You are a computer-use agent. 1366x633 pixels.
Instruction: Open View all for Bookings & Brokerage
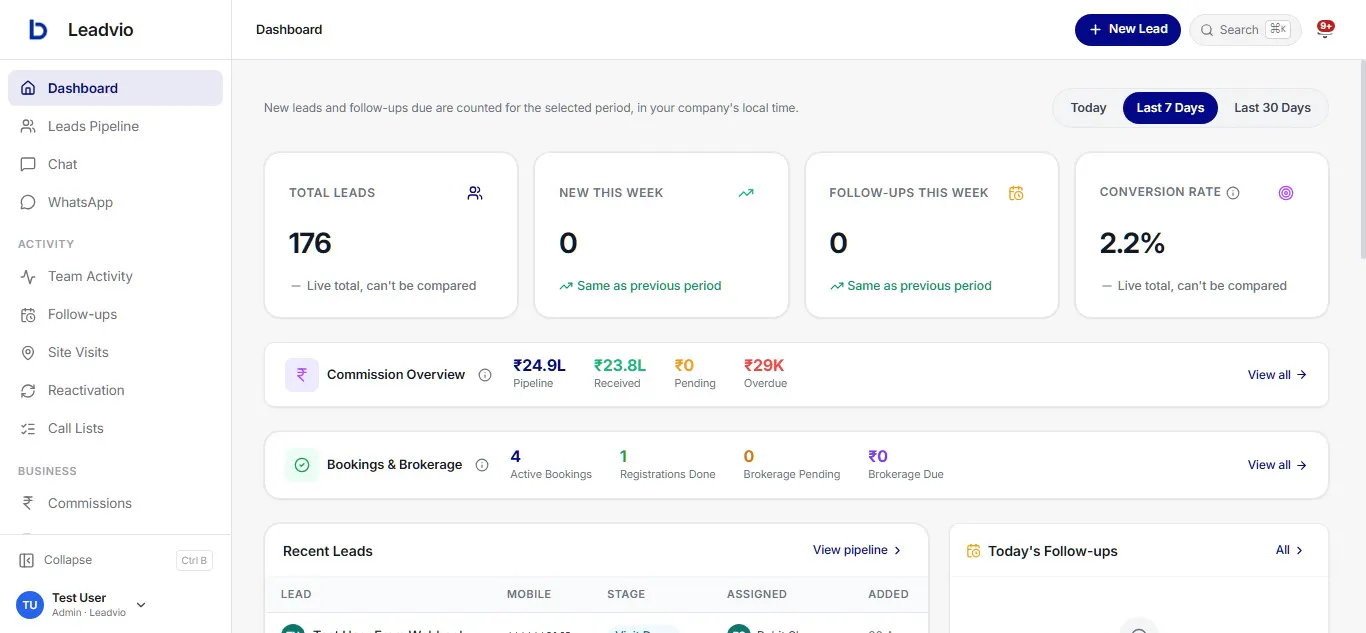tap(1277, 465)
